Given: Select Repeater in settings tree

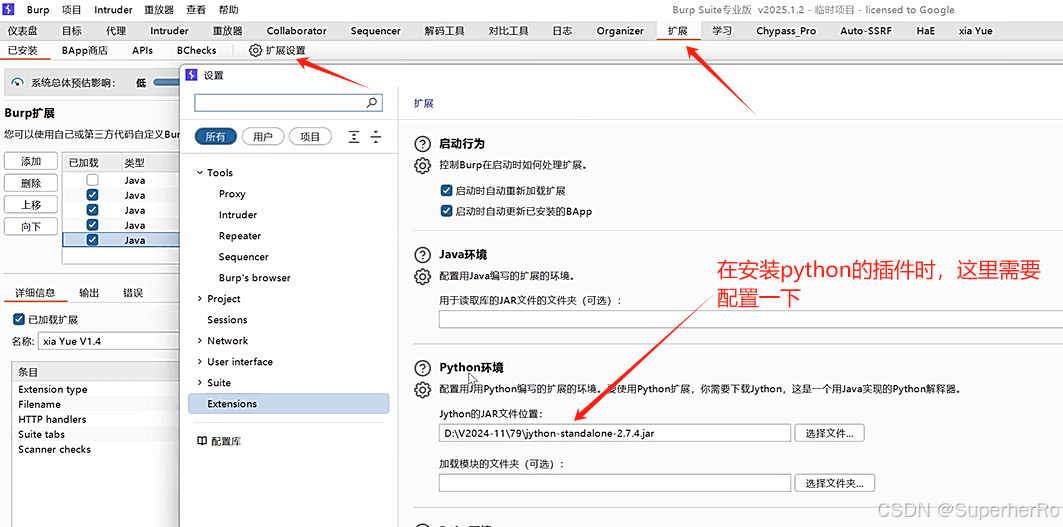Looking at the screenshot, I should click(240, 236).
